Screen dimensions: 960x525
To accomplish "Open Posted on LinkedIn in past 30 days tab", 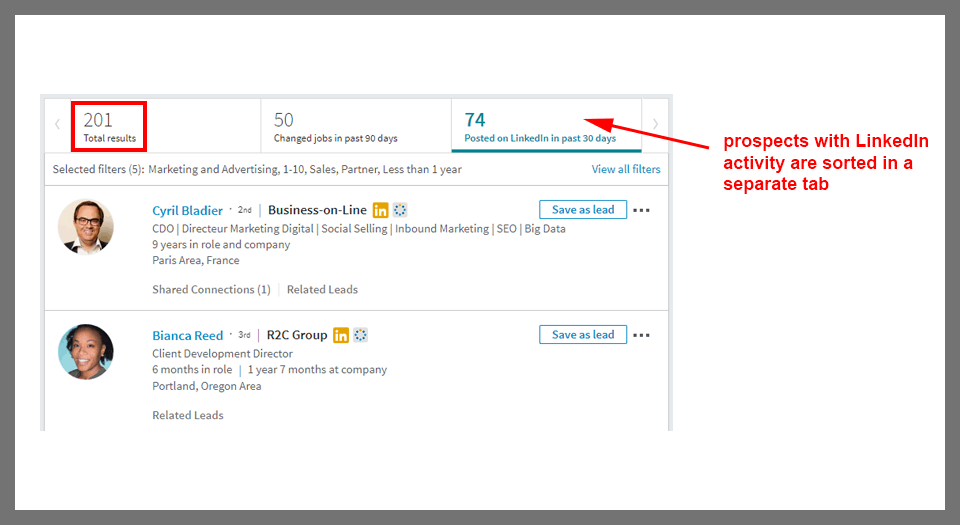I will click(540, 126).
